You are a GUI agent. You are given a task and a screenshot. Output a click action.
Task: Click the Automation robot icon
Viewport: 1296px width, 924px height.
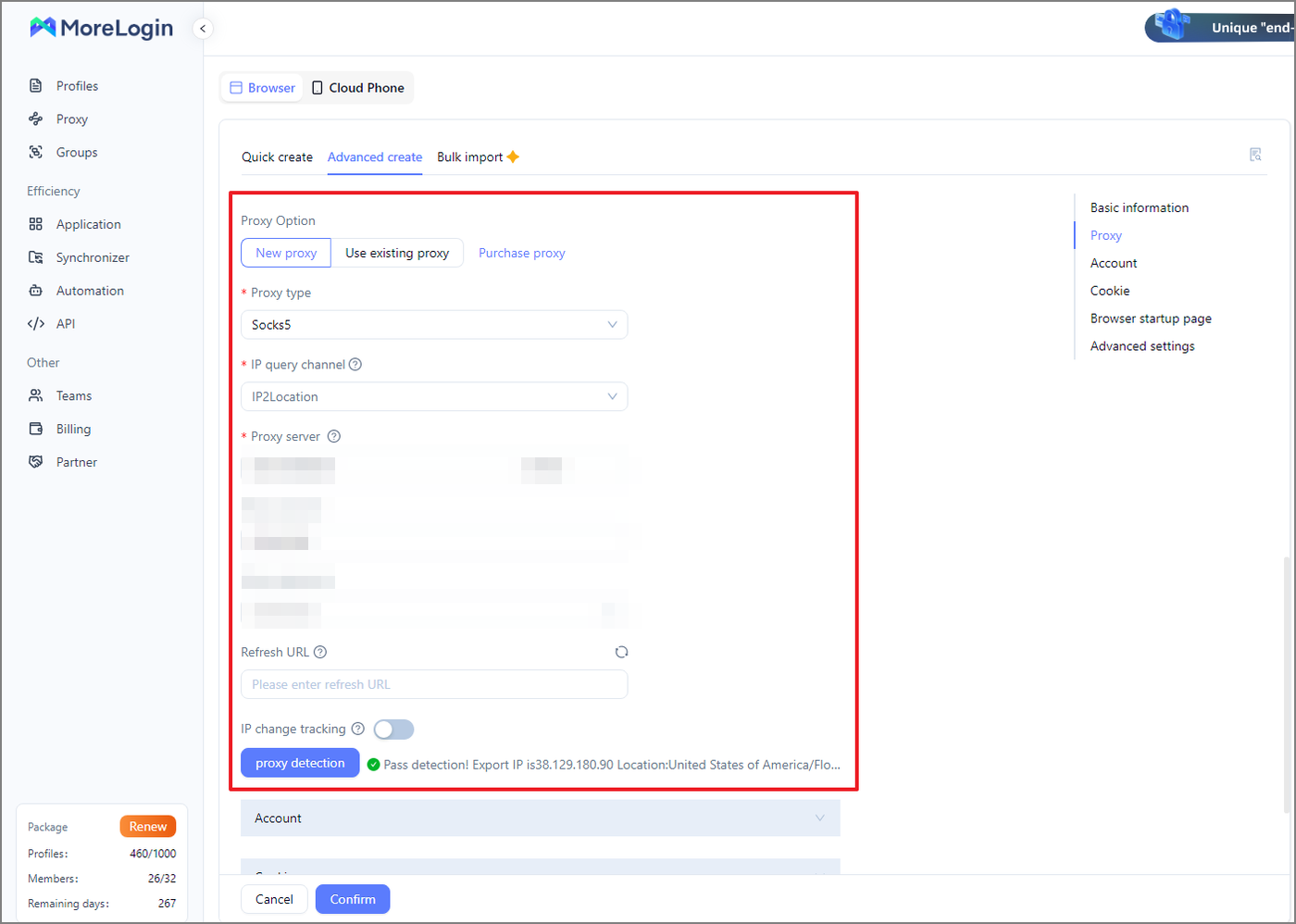[x=36, y=291]
